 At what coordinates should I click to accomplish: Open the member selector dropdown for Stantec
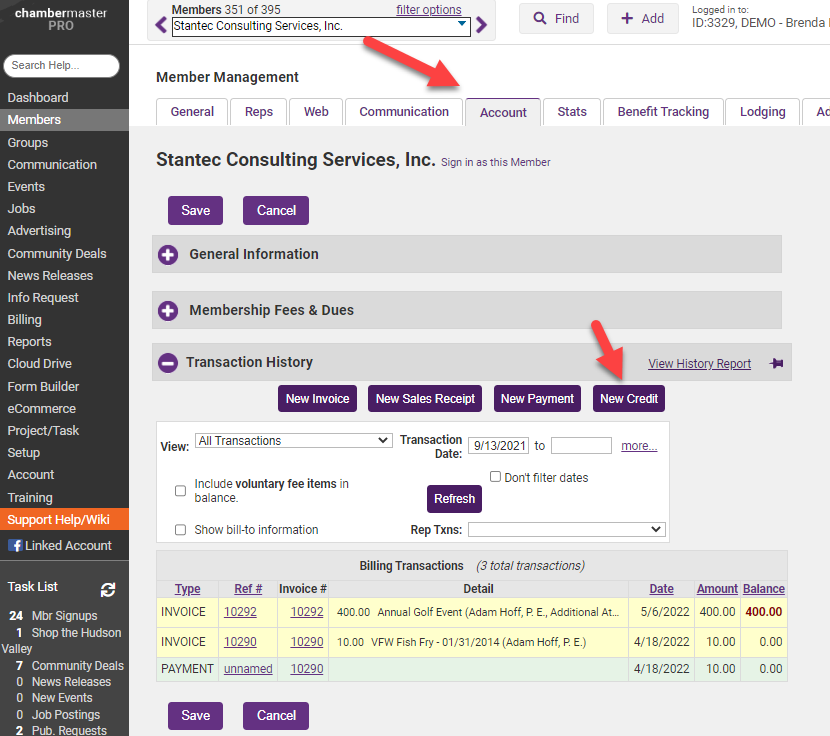coord(321,26)
